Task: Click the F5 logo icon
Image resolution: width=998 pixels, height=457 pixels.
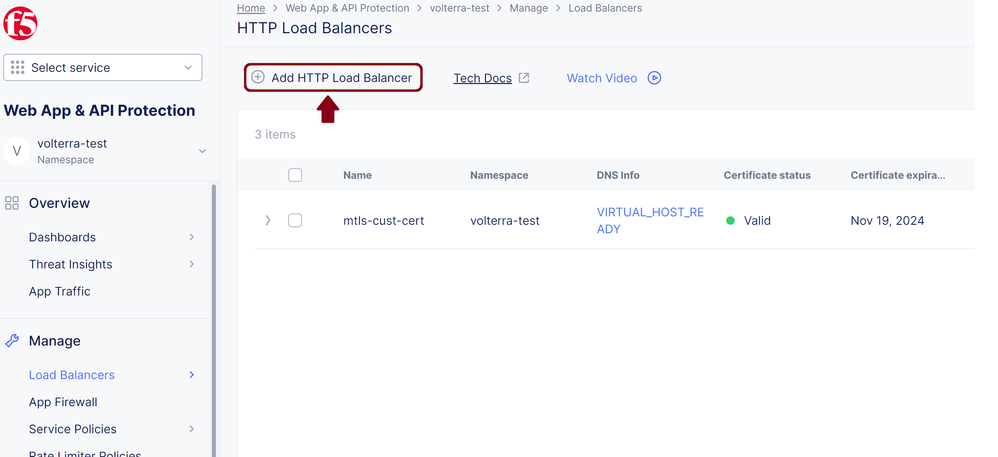Action: click(x=20, y=22)
